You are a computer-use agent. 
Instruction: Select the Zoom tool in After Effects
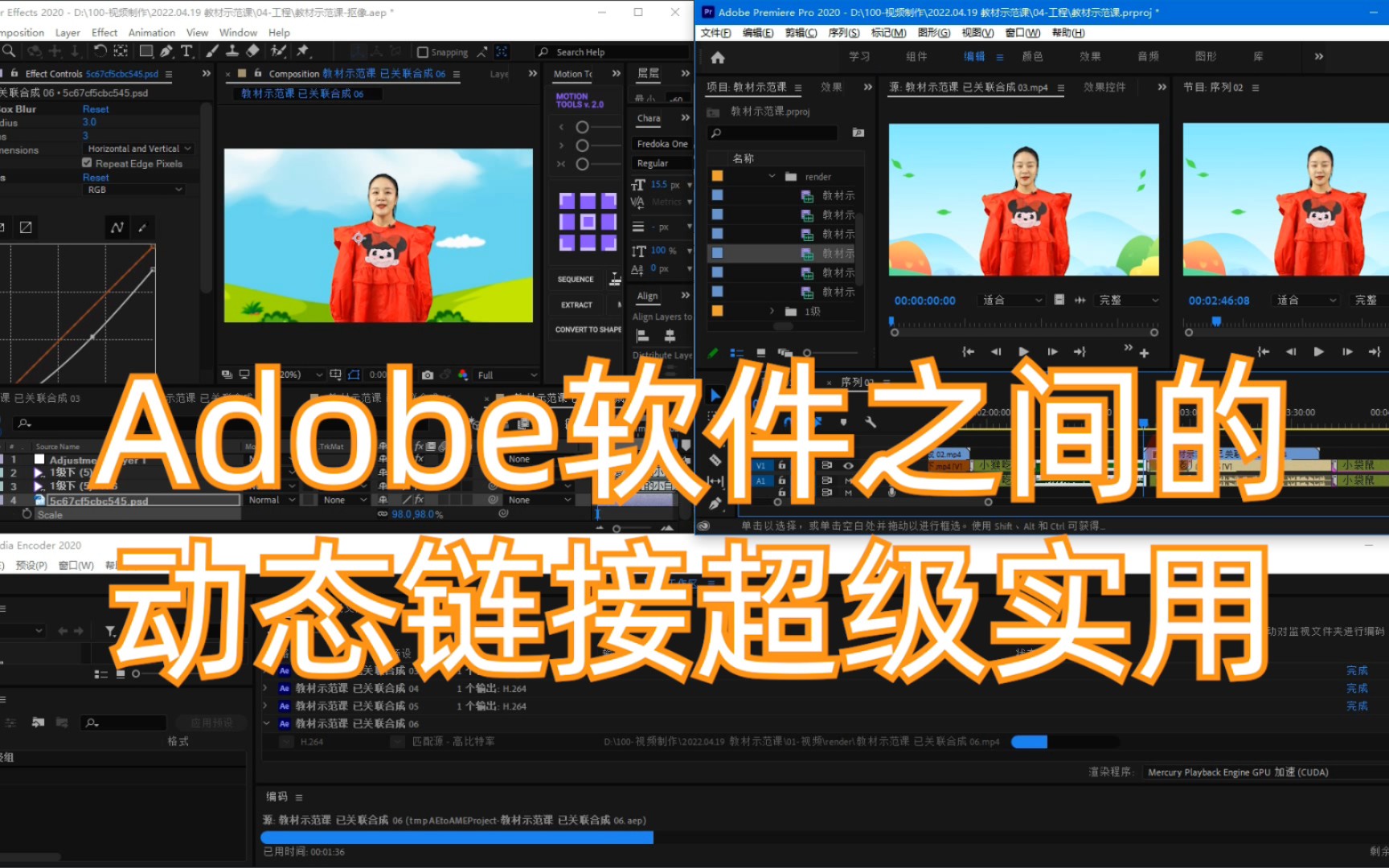(x=9, y=51)
